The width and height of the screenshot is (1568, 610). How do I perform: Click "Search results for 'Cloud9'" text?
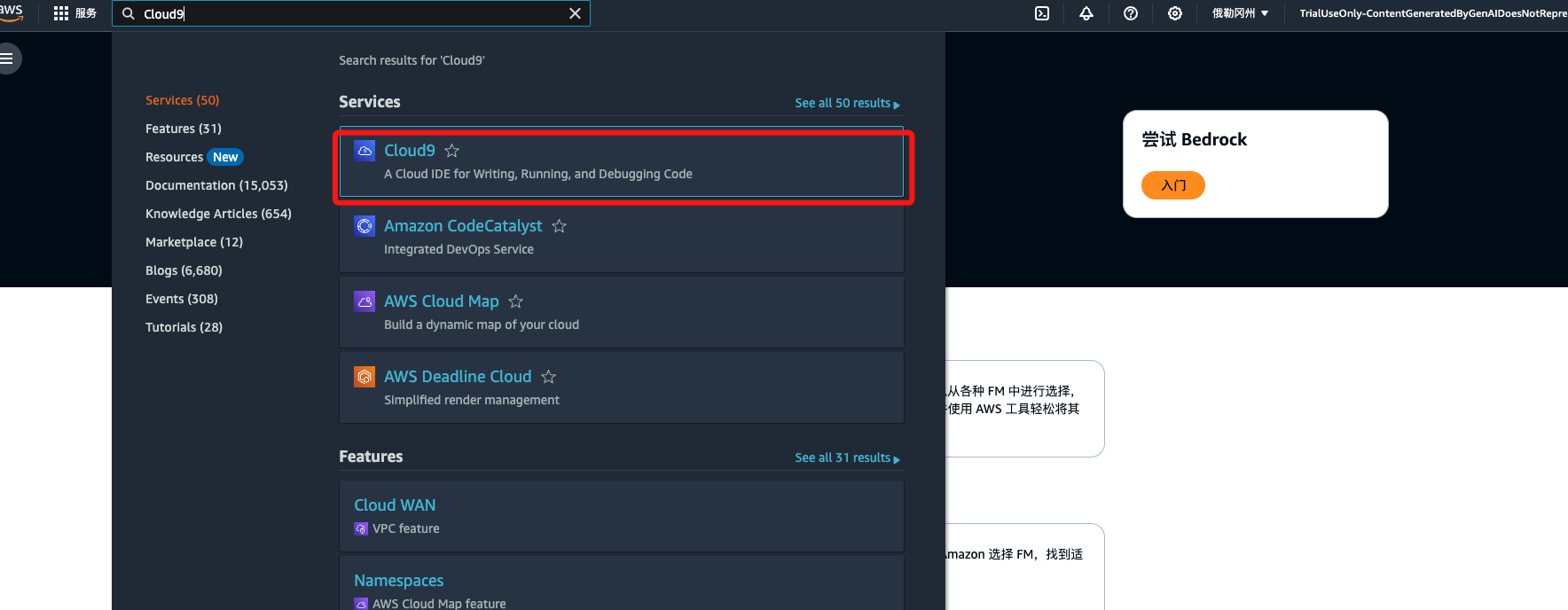point(412,60)
